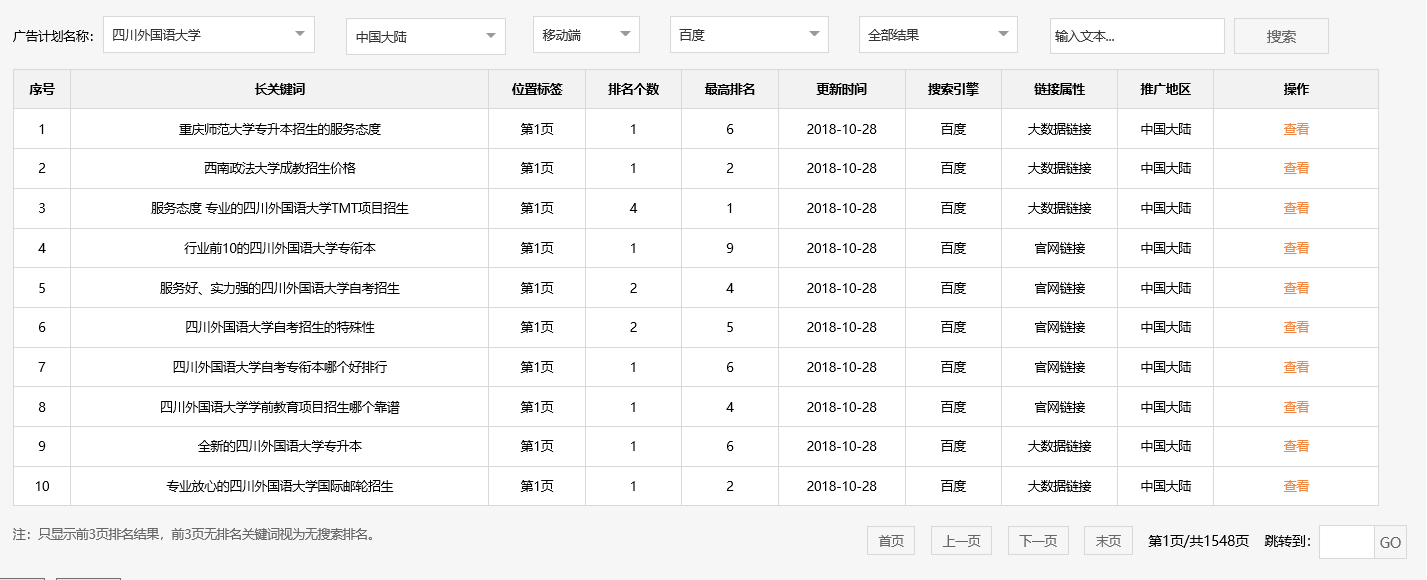Open 查看 for 重庆师范大学专升本招生的服务态度
This screenshot has height=580, width=1427.
point(1294,128)
